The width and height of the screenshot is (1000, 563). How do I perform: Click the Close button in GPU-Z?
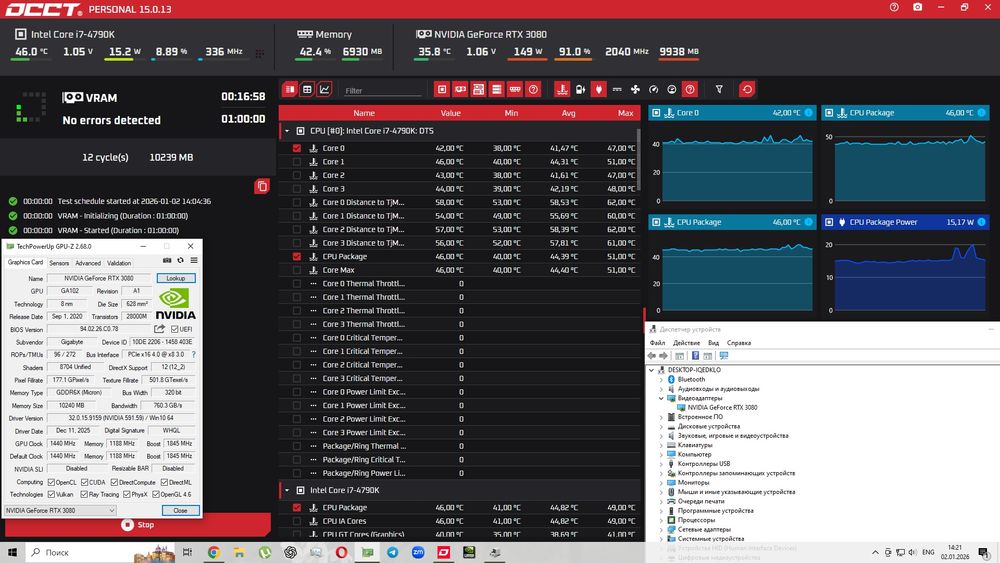pos(180,511)
